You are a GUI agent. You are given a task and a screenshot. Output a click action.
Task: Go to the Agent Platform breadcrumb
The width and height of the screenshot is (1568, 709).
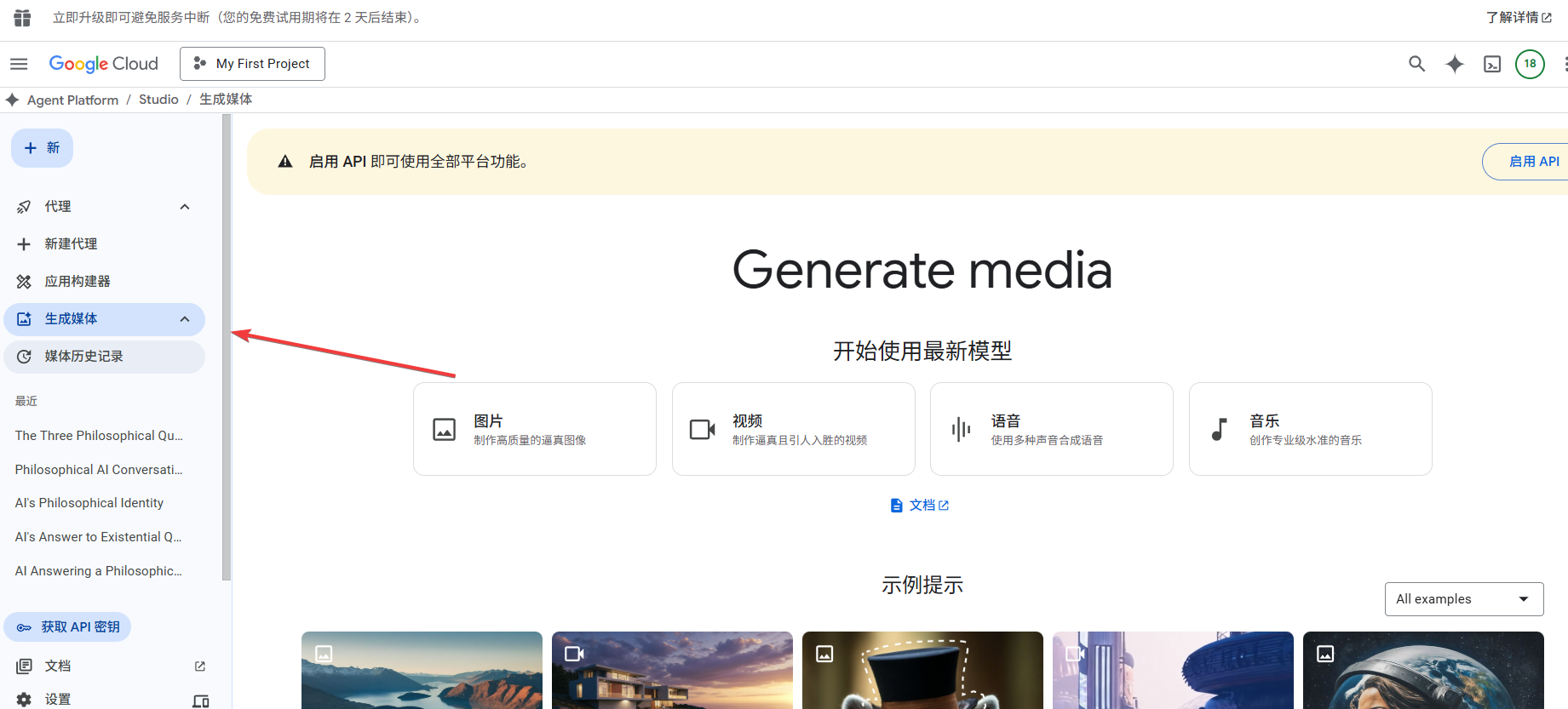click(72, 100)
